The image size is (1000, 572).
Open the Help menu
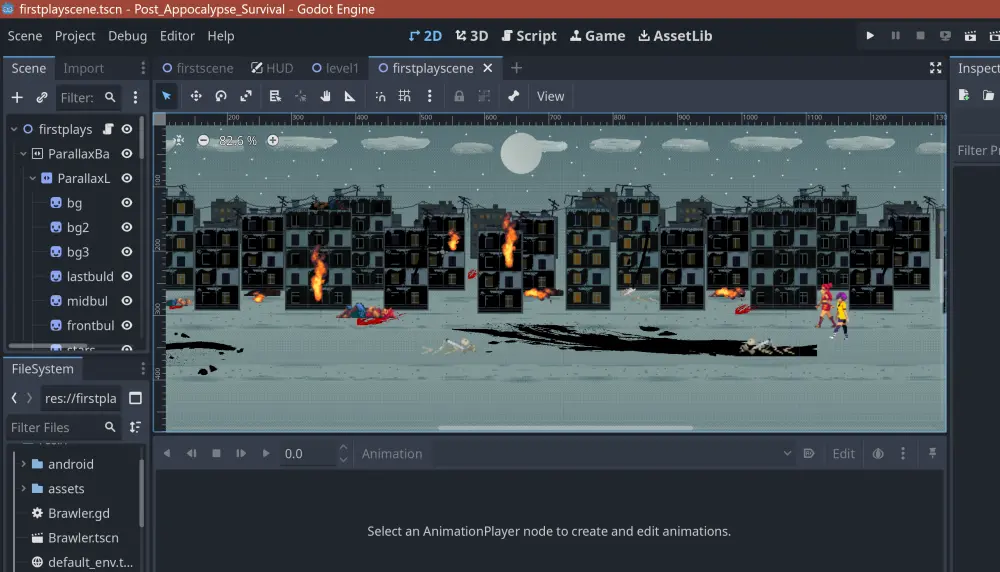tap(221, 36)
